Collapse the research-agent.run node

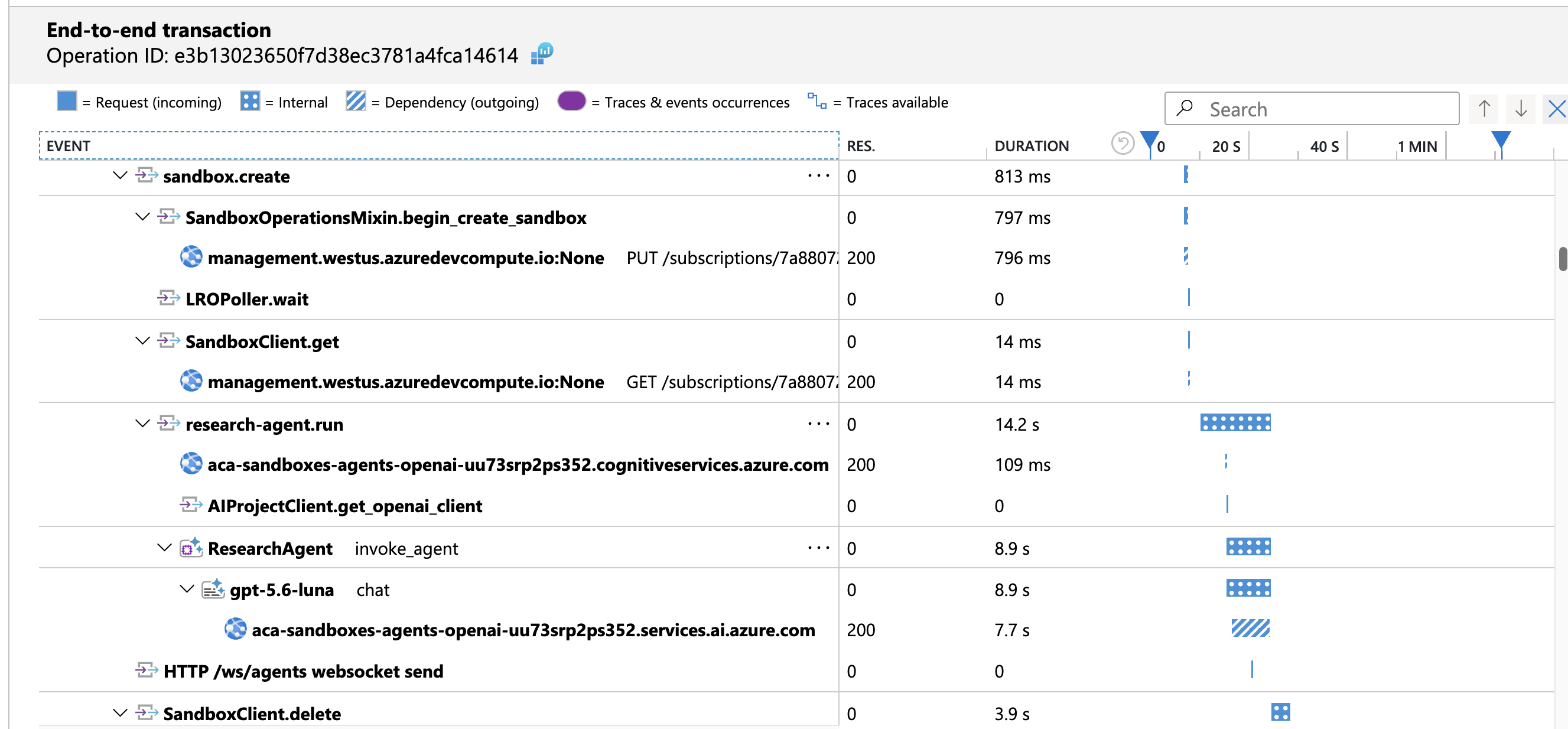point(142,424)
